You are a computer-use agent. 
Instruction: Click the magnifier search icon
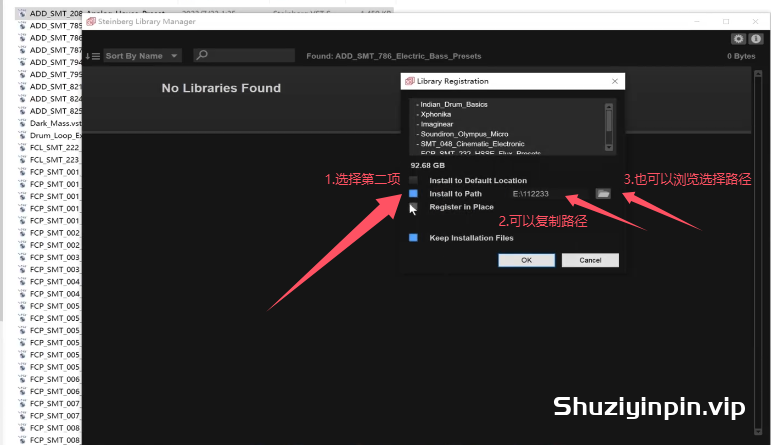pyautogui.click(x=202, y=55)
